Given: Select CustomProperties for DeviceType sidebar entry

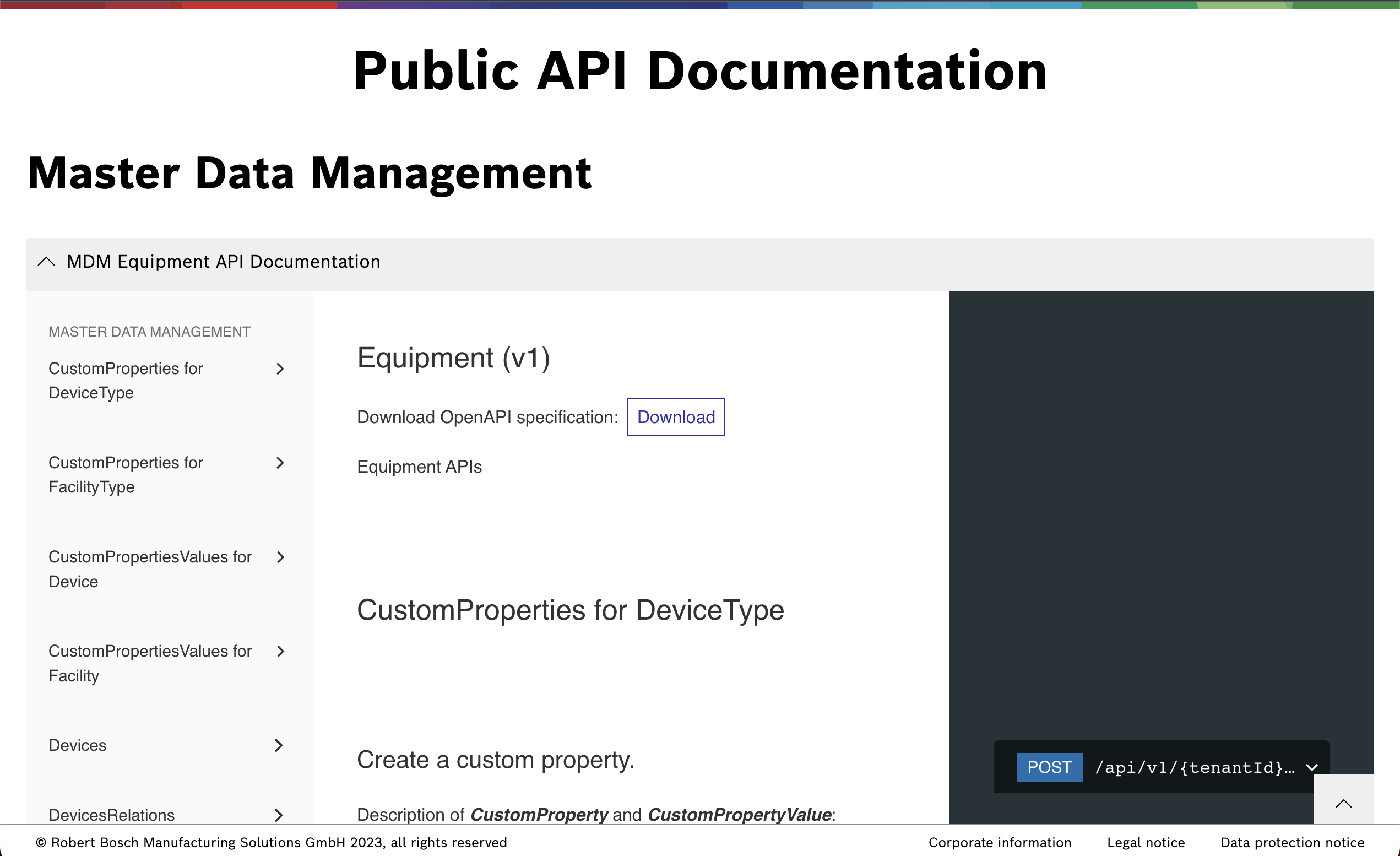Looking at the screenshot, I should pos(126,380).
